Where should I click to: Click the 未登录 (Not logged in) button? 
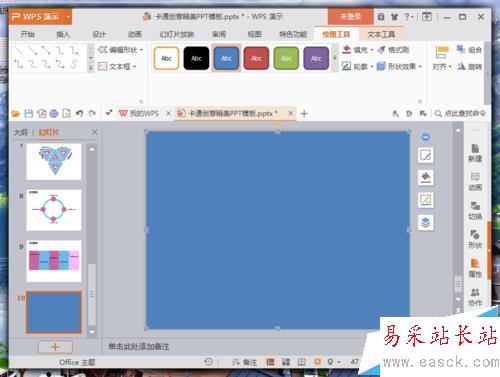351,17
